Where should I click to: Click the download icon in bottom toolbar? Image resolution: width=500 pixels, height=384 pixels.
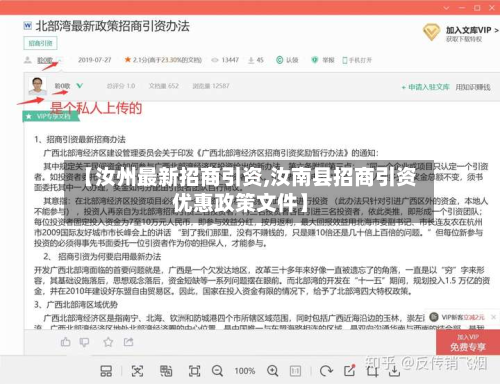[394, 371]
